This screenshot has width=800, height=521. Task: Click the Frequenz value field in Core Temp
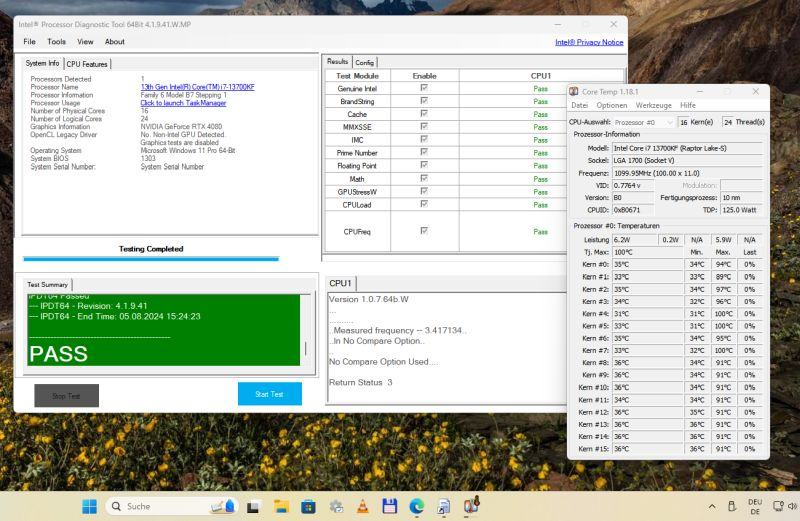click(x=687, y=173)
